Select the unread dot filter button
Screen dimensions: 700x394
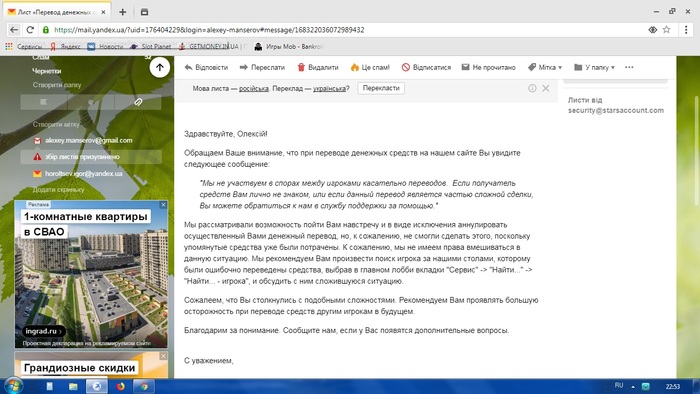click(91, 102)
